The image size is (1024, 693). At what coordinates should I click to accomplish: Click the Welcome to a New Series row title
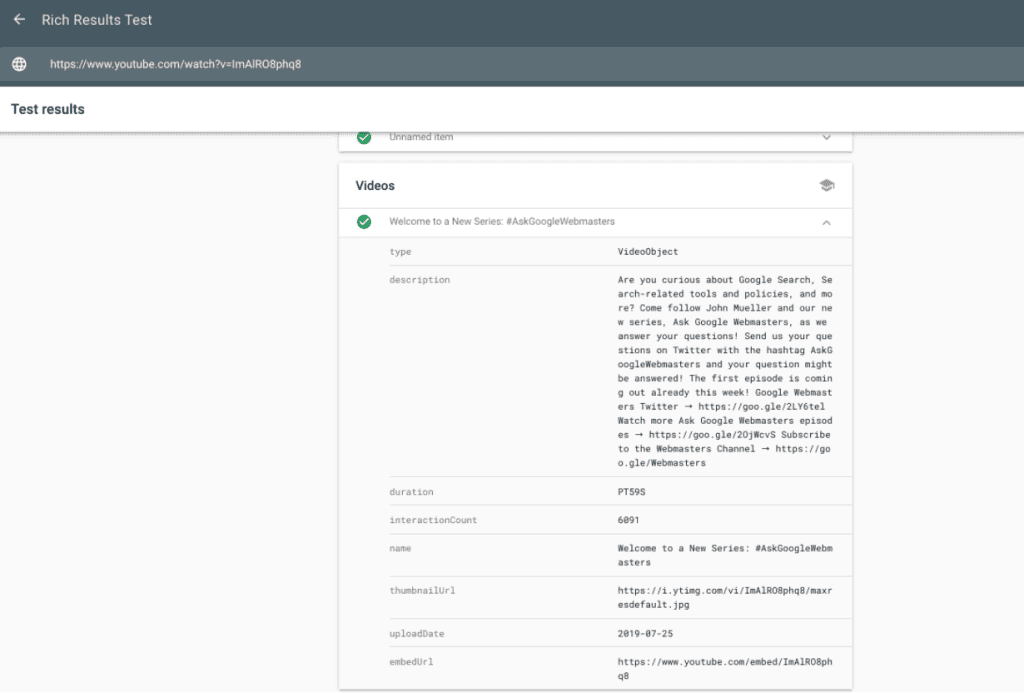pos(502,221)
